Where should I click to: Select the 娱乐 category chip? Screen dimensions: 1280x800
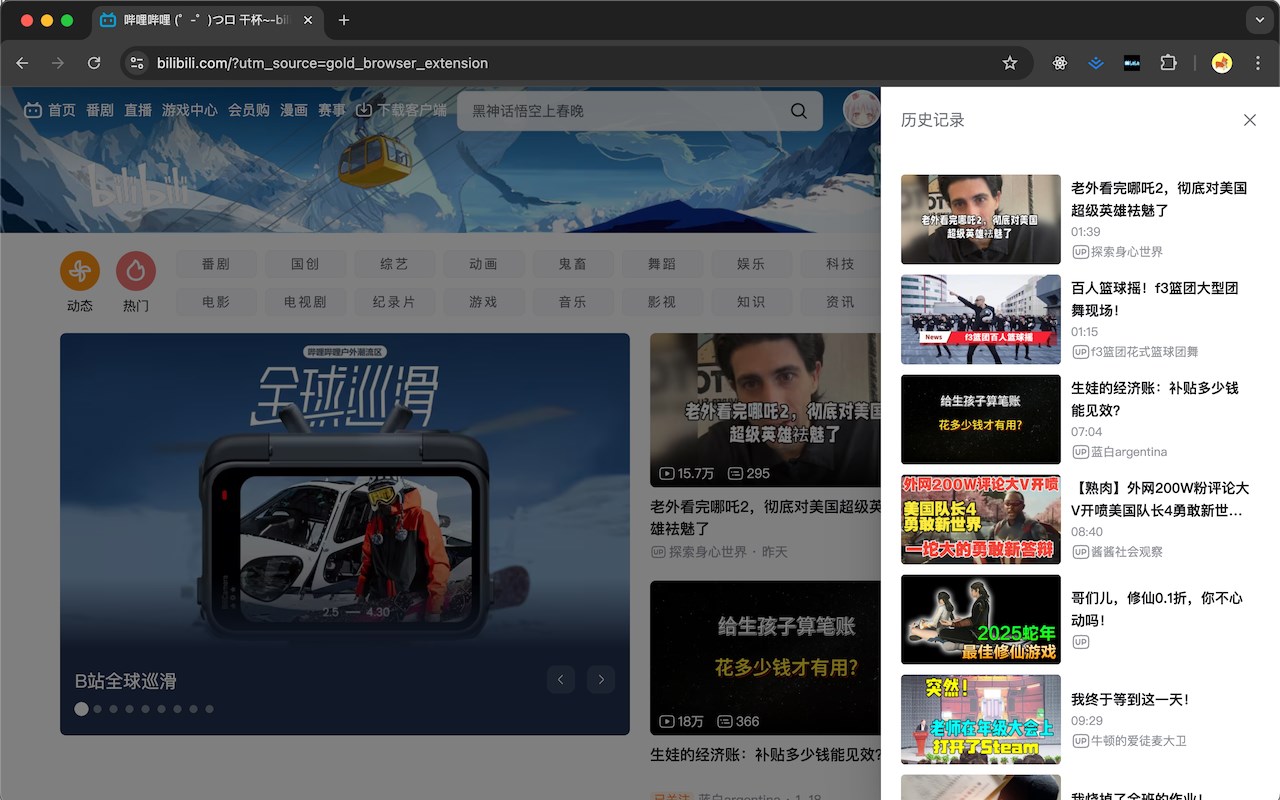(x=750, y=264)
